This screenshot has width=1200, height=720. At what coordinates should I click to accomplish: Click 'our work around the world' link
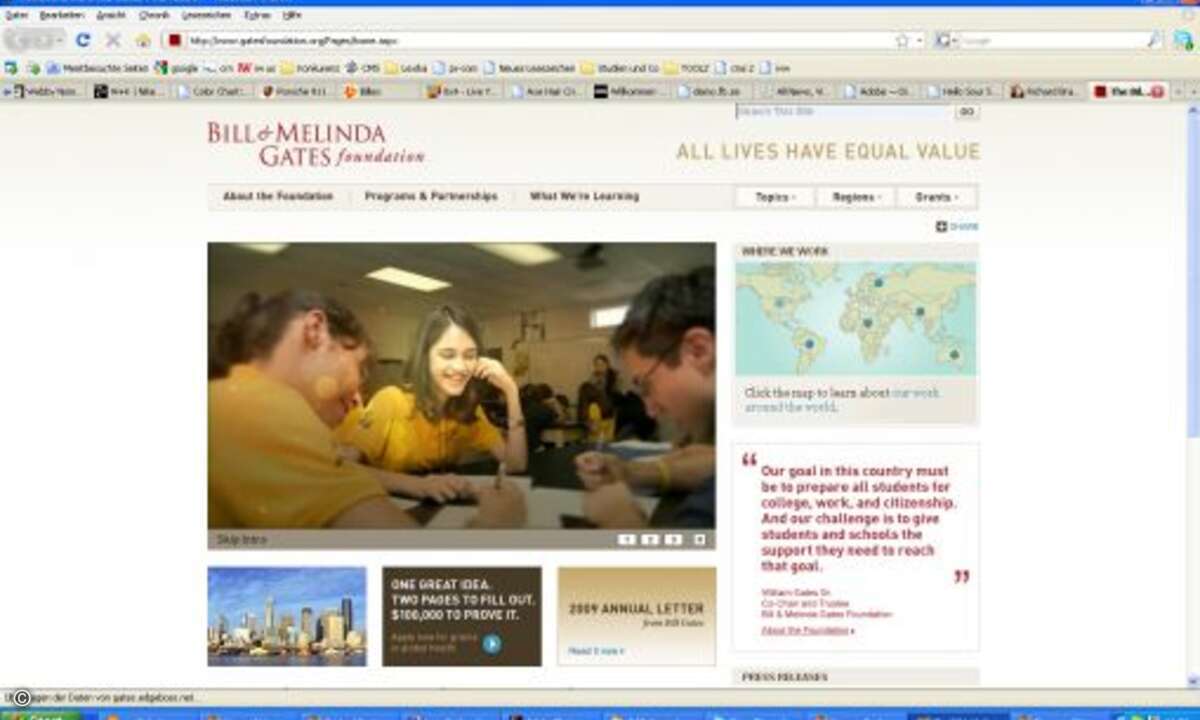point(842,401)
